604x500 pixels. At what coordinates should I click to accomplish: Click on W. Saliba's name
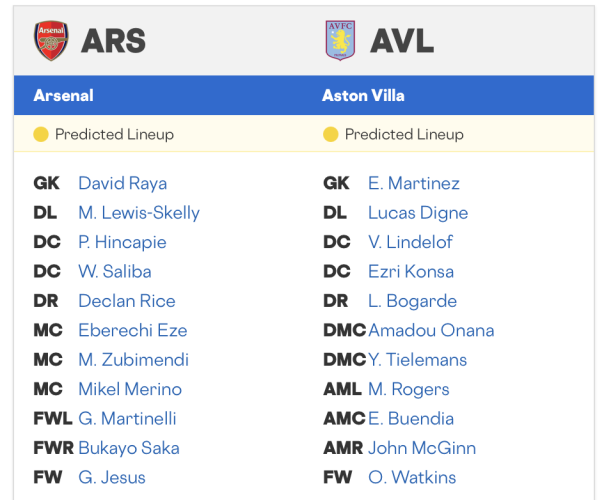click(115, 272)
